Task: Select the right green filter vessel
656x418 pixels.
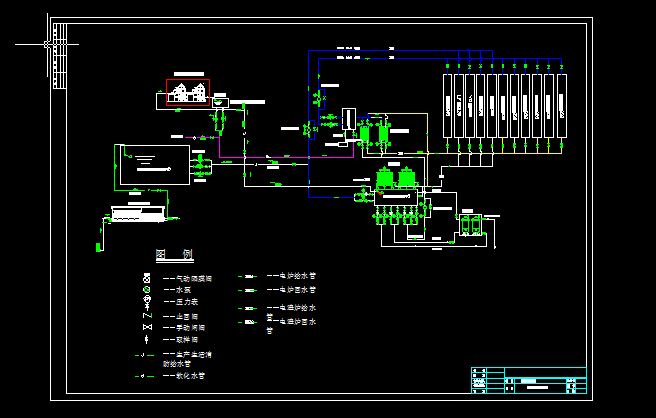Action: click(383, 134)
